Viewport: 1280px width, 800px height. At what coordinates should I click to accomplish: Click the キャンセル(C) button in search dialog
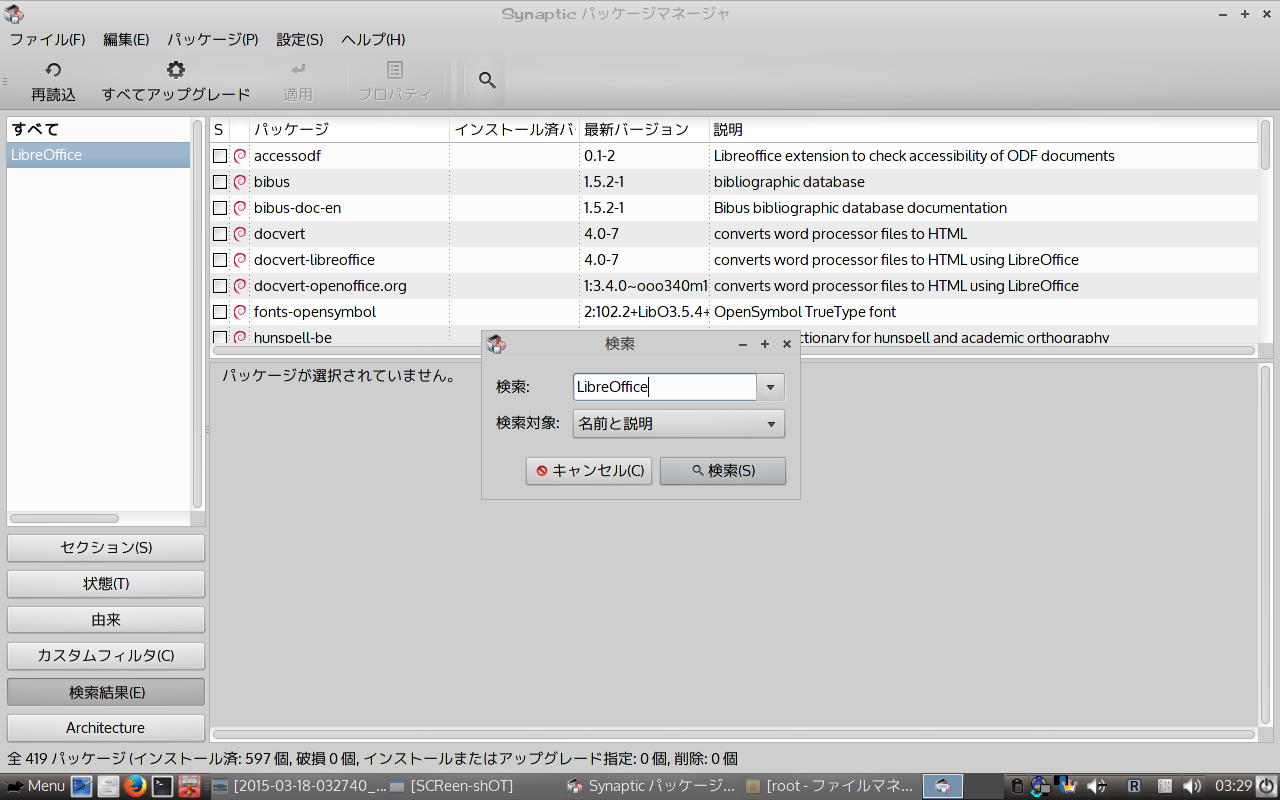click(x=589, y=471)
